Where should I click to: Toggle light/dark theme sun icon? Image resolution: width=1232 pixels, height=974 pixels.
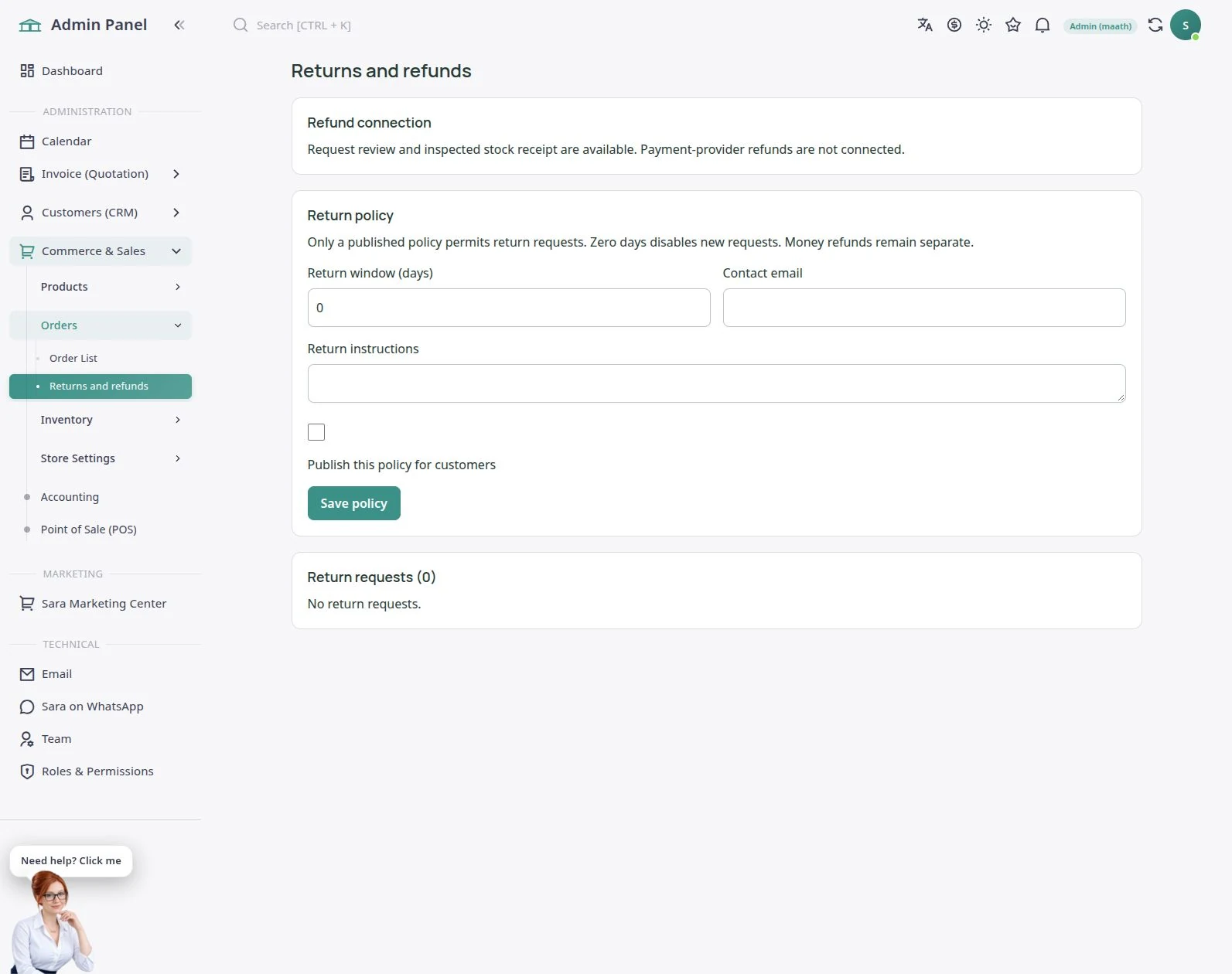[x=984, y=25]
